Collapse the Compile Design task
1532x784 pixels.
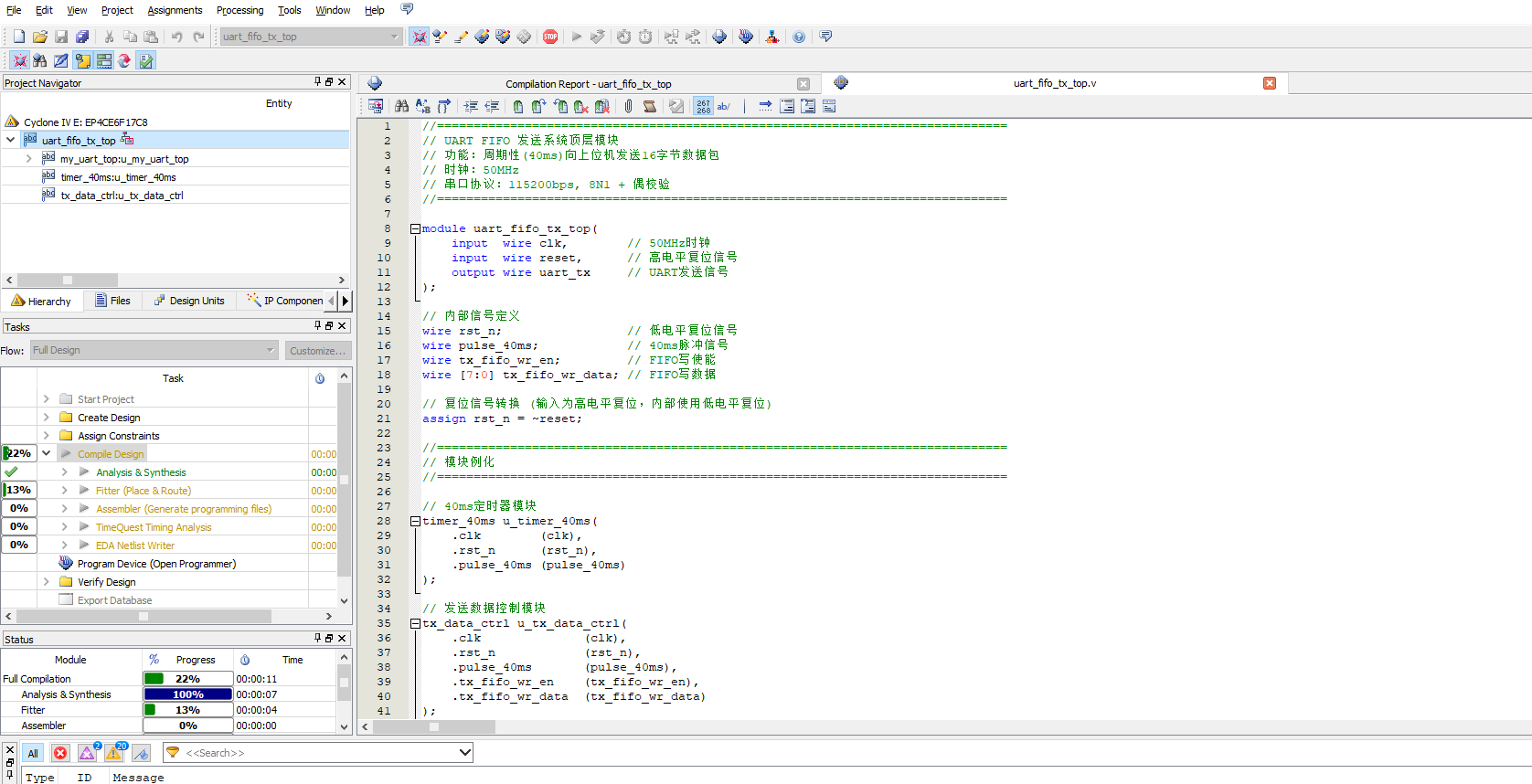tap(46, 453)
